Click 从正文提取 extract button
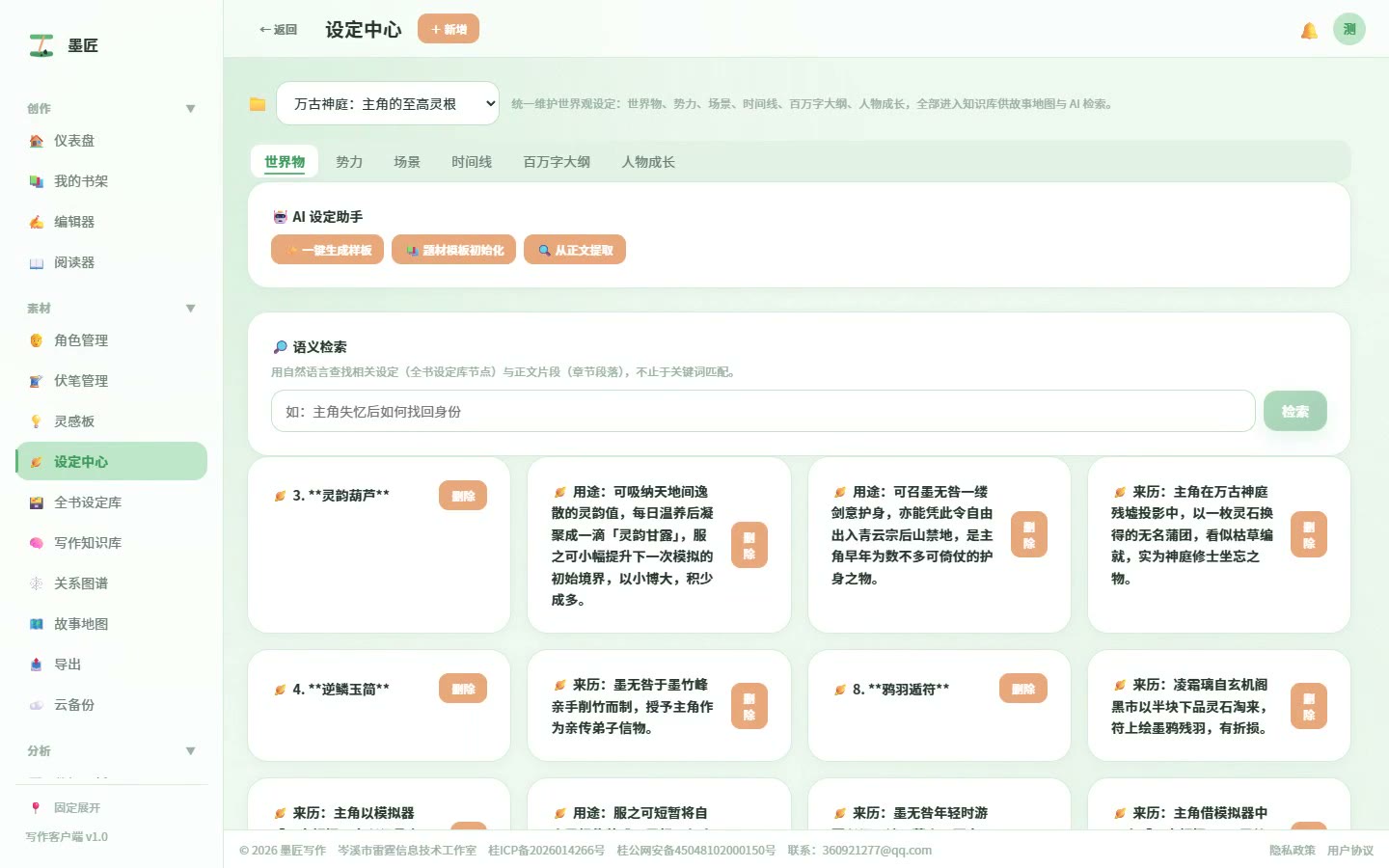This screenshot has height=868, width=1389. pos(575,250)
